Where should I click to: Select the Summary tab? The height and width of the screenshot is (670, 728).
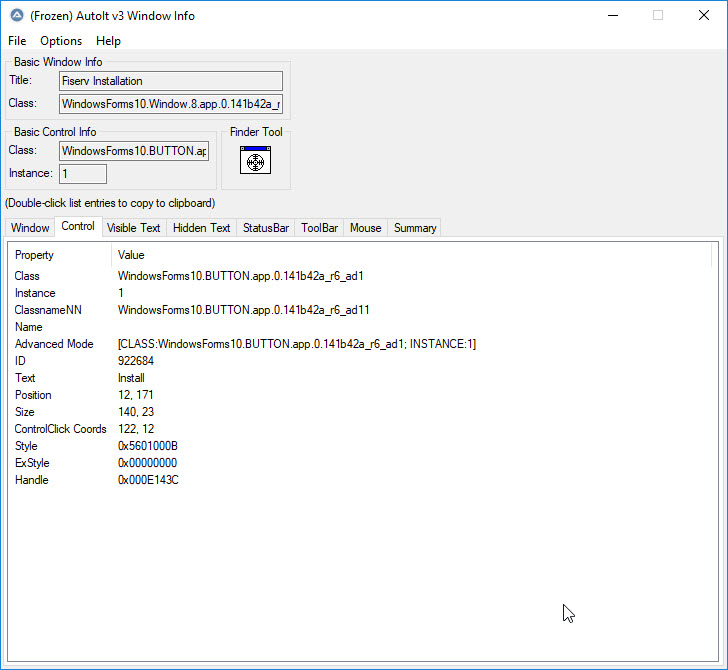point(414,228)
